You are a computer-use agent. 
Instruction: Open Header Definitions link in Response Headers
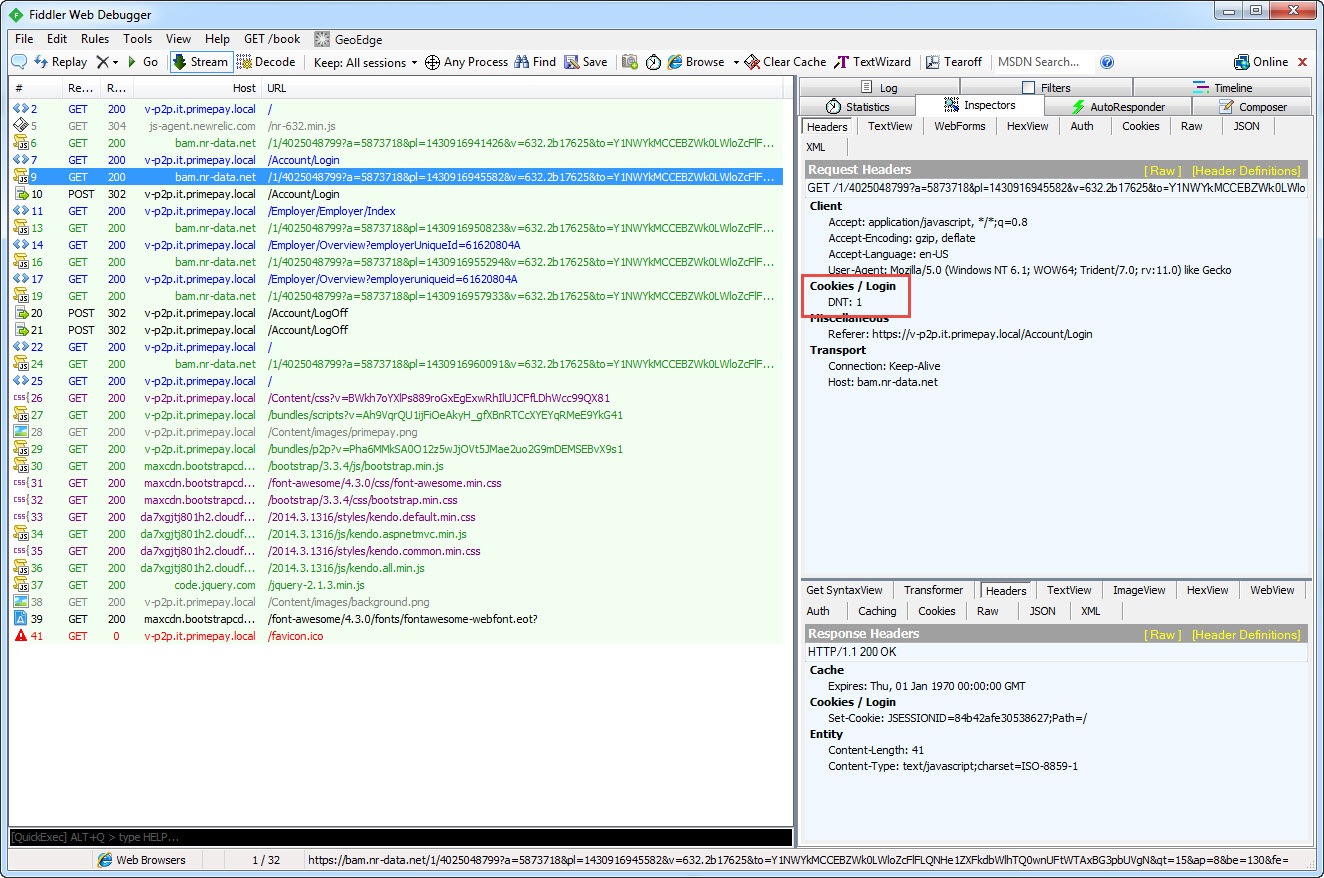tap(1246, 635)
